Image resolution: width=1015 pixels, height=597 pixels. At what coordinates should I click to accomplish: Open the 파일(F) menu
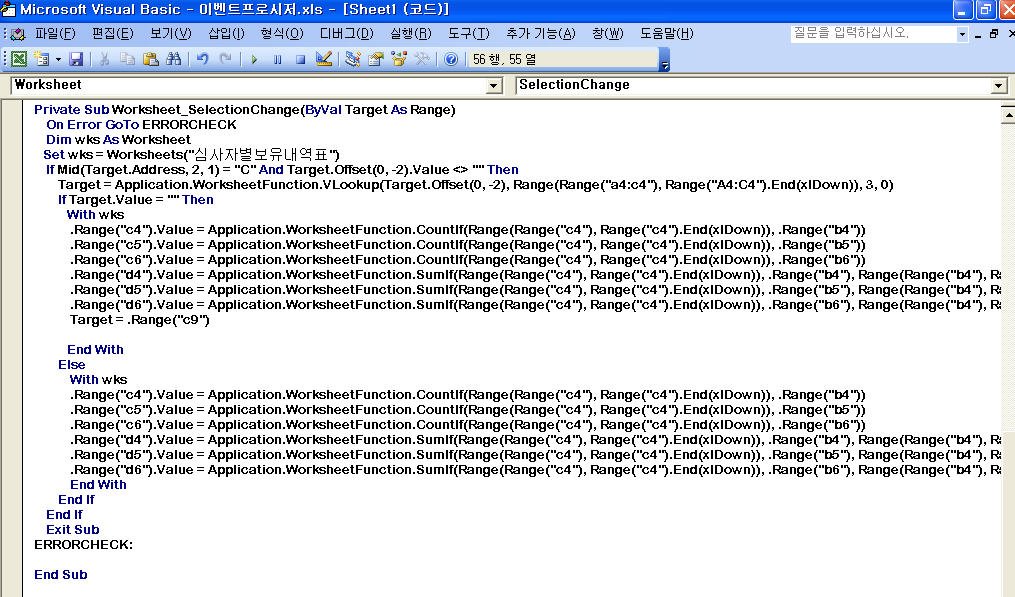point(55,34)
